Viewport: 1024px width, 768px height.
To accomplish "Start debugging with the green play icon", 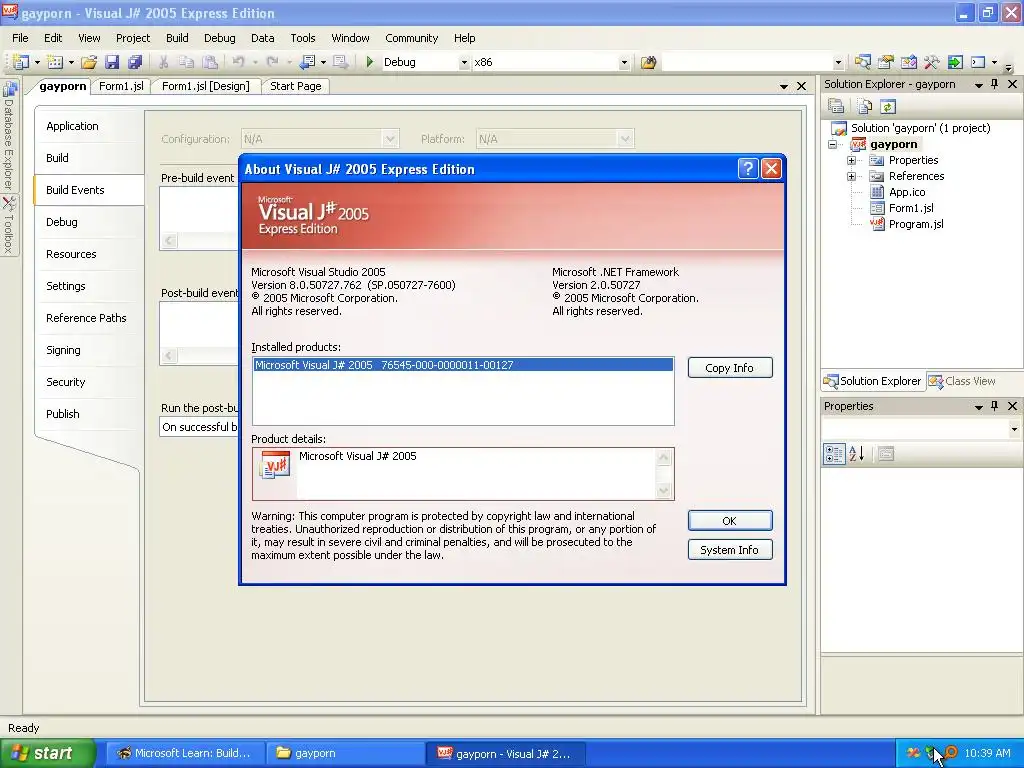I will [x=370, y=62].
